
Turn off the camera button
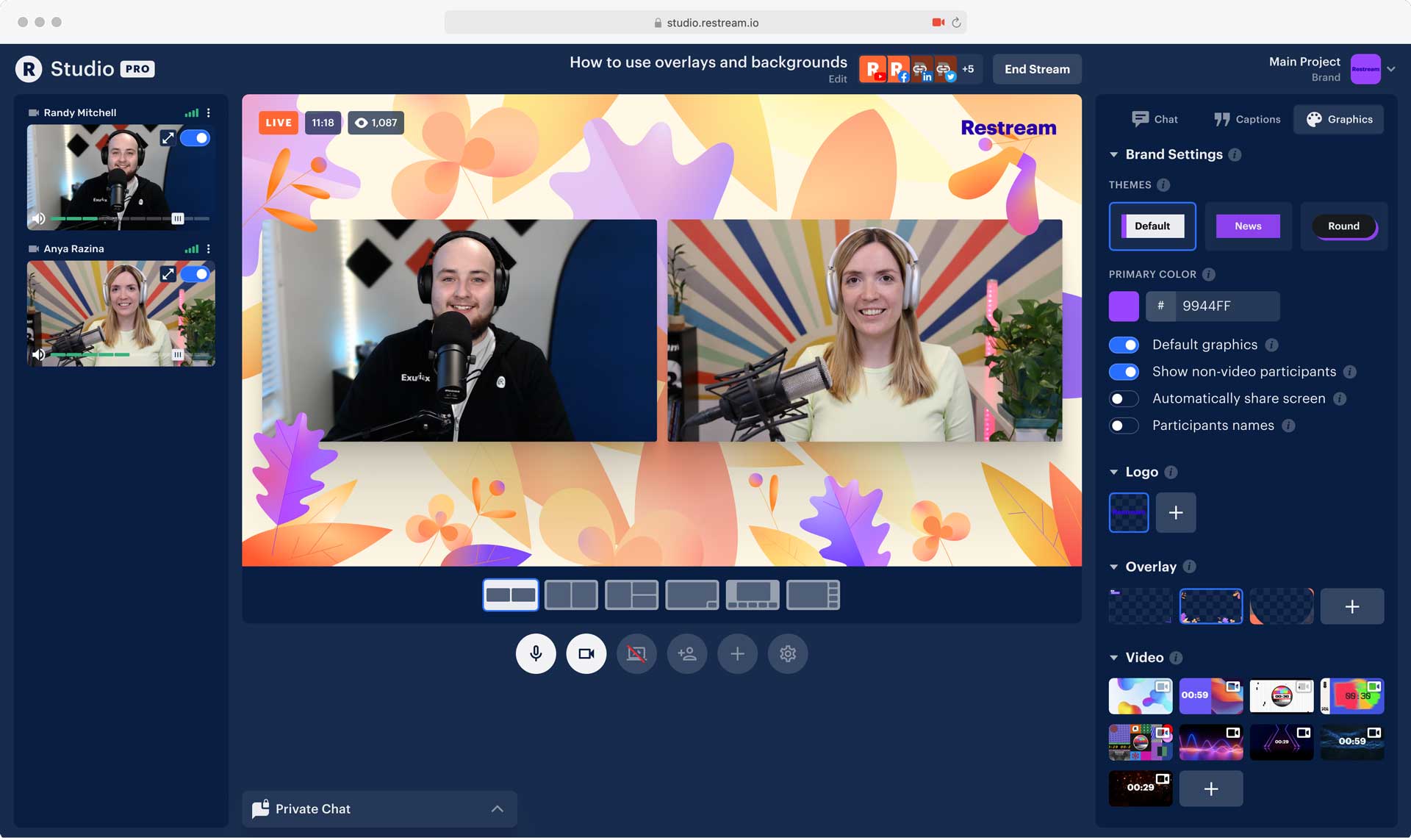click(x=586, y=653)
